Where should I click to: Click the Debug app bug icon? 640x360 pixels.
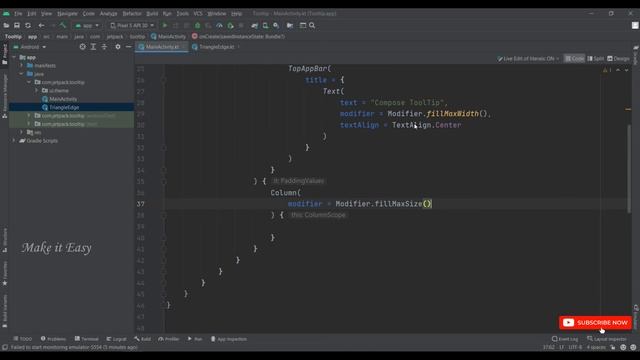pos(198,25)
